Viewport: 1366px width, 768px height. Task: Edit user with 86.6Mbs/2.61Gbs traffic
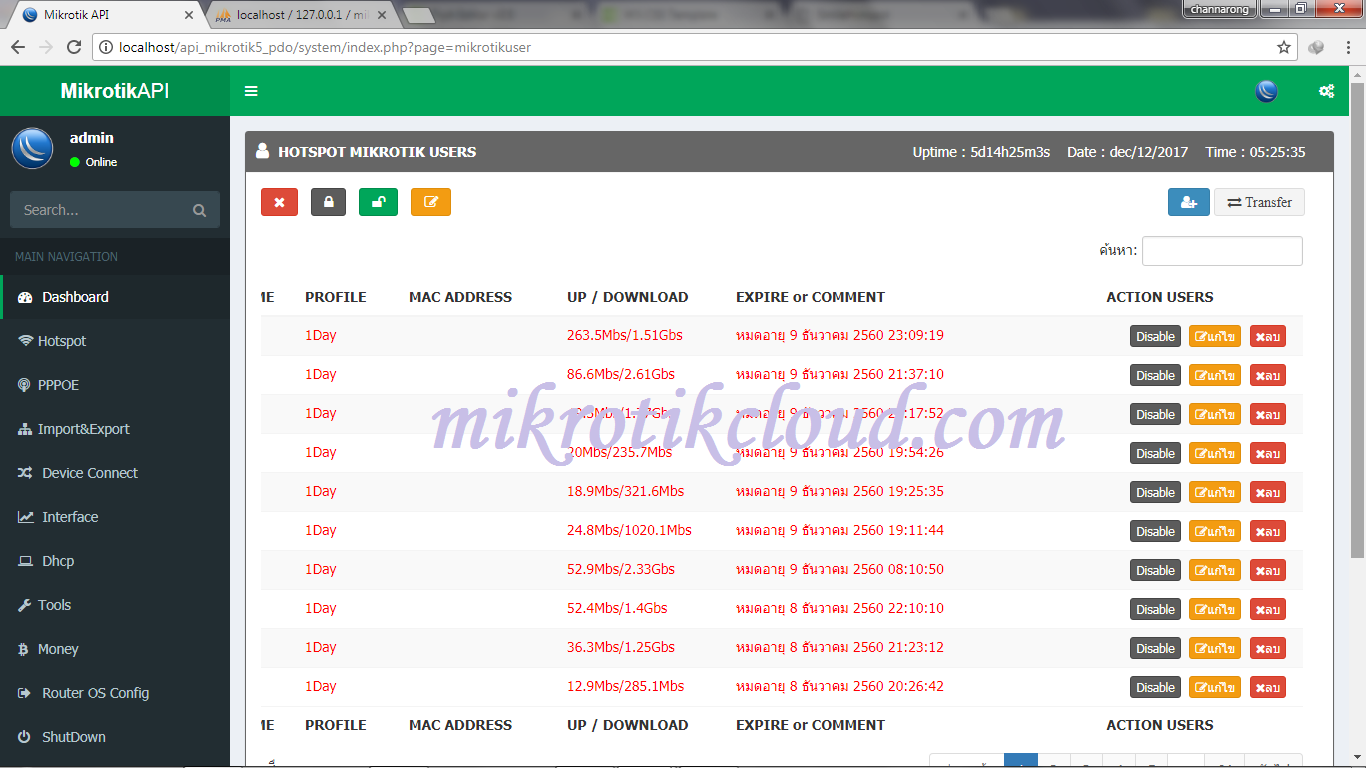(x=1215, y=375)
